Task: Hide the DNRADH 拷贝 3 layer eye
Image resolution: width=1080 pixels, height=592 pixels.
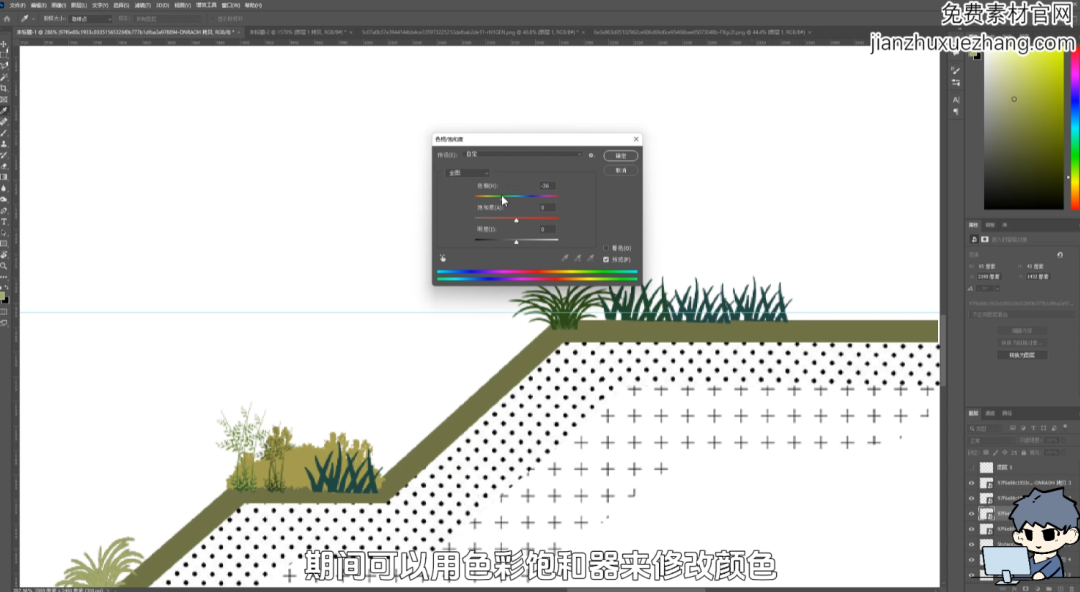Action: point(972,483)
